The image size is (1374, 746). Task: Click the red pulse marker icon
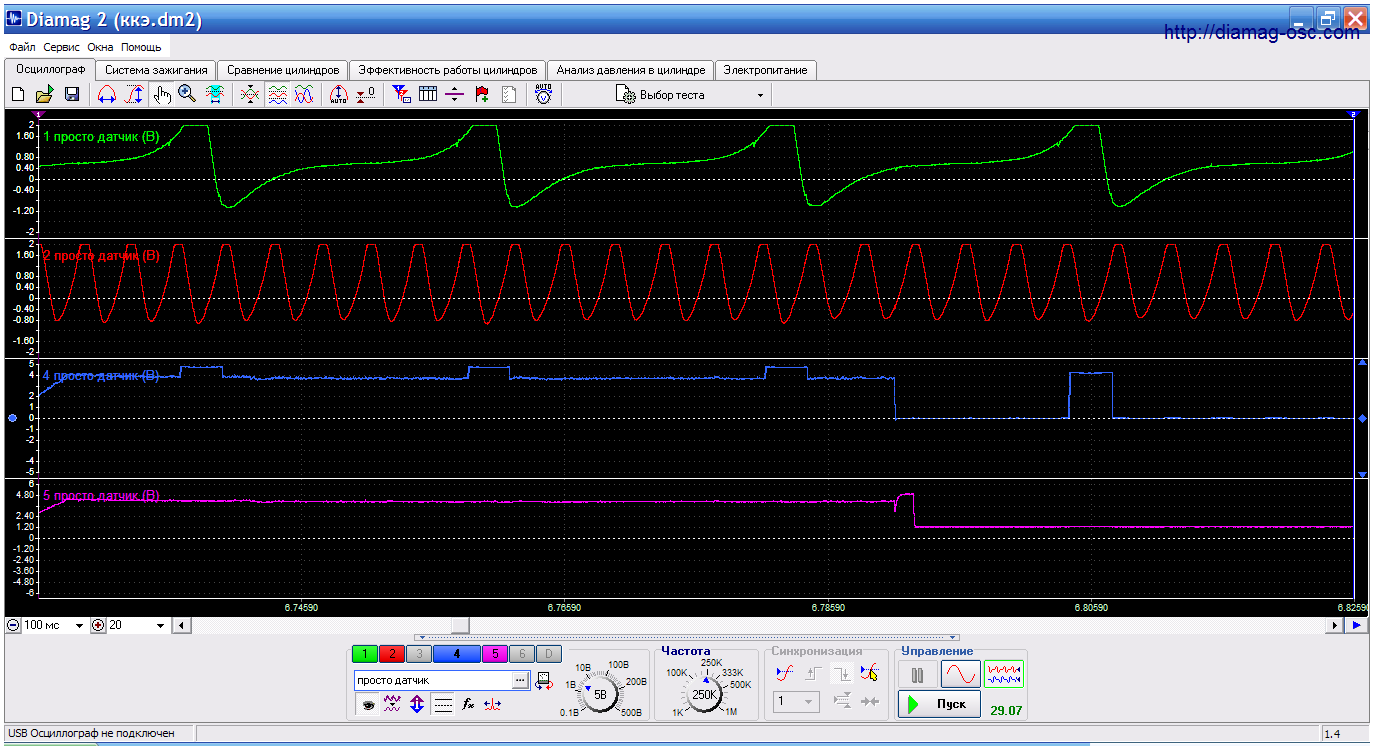[x=492, y=705]
